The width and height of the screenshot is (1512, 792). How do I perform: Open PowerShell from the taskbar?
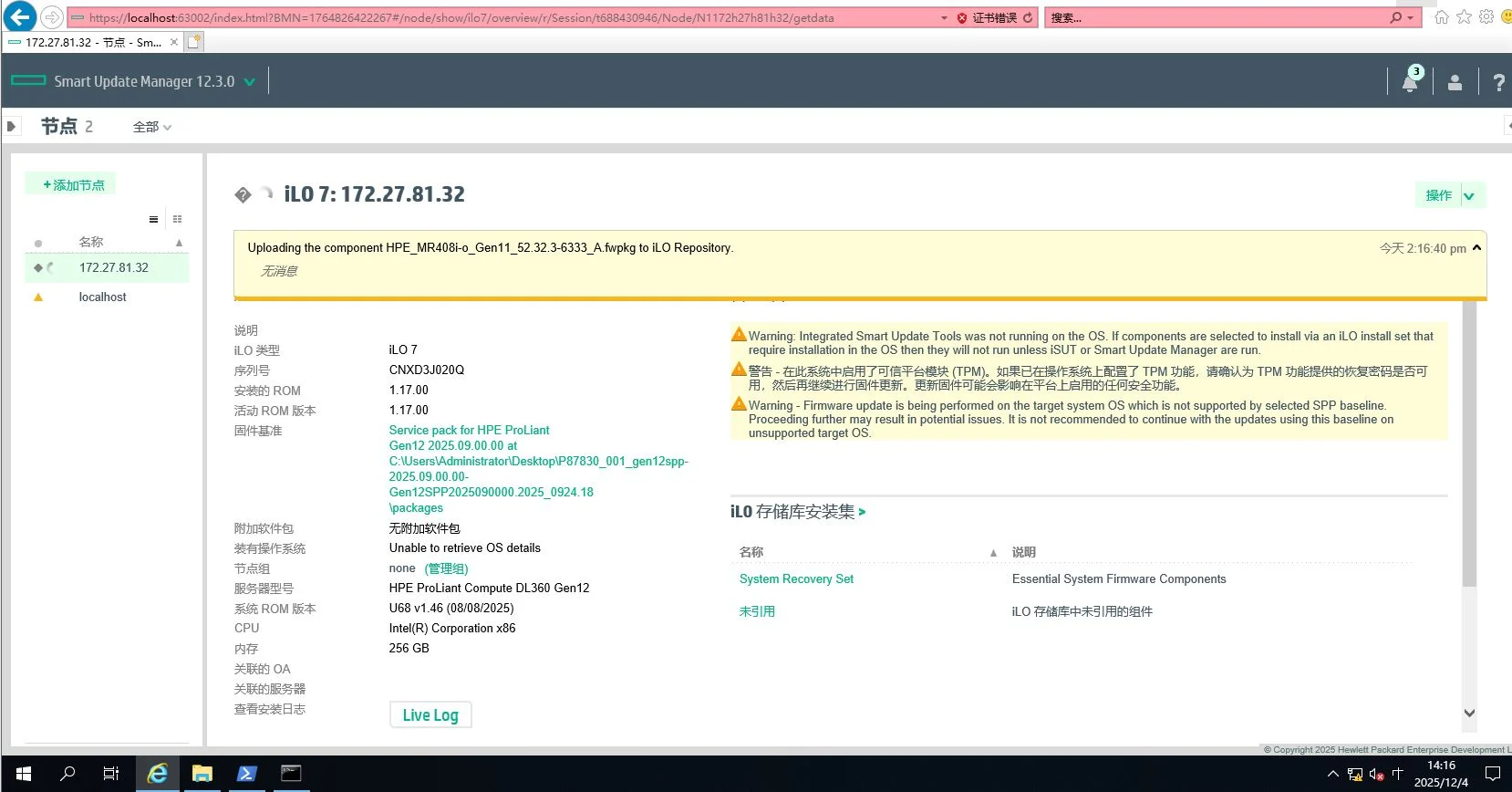coord(246,774)
